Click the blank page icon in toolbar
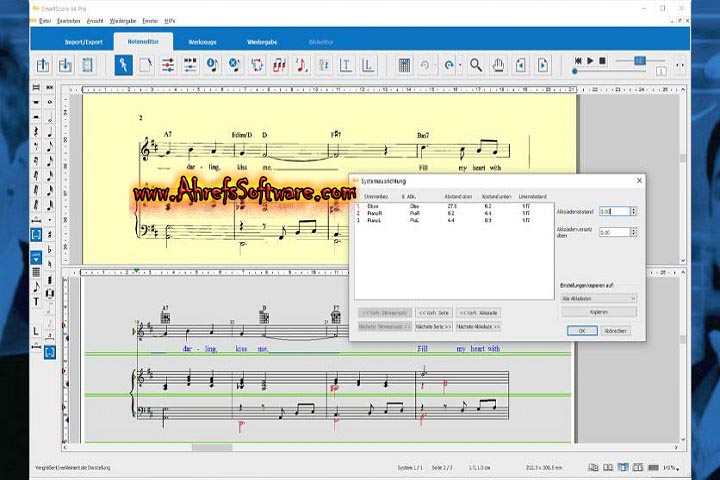720x480 pixels. pos(145,65)
